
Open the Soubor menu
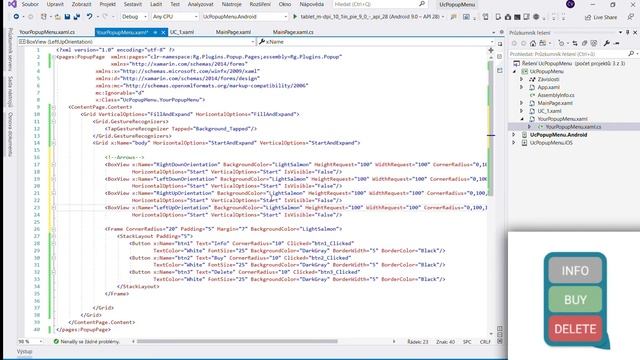click(x=30, y=4)
